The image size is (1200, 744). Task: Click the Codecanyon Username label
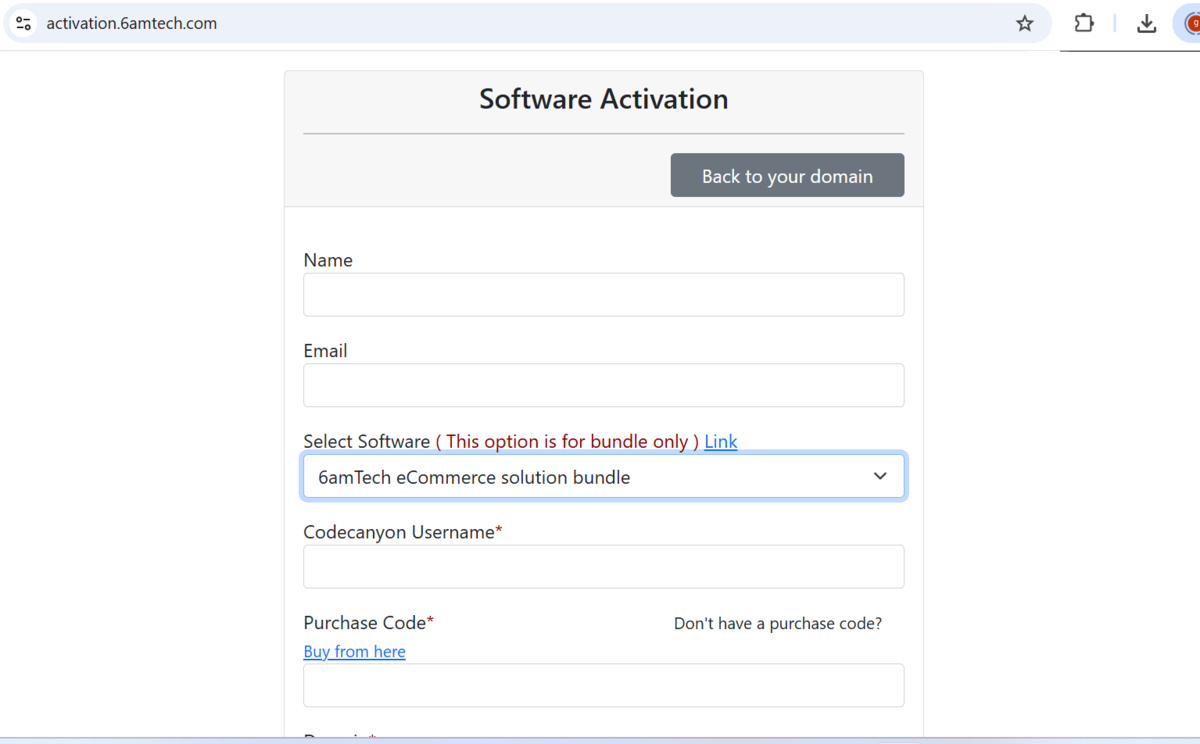399,533
